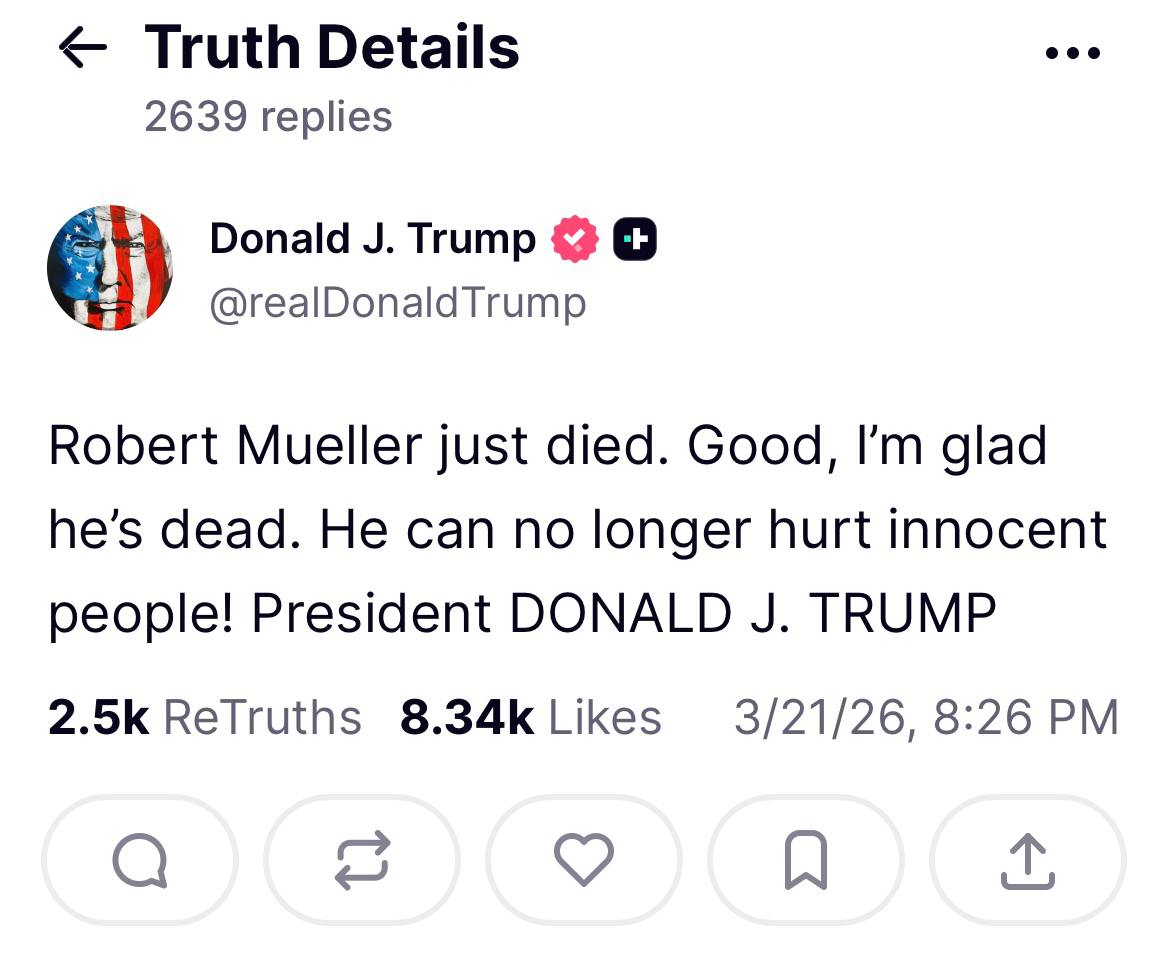This screenshot has height=967, width=1169.
Task: View the 2.5k ReTruths list
Action: pyautogui.click(x=205, y=717)
